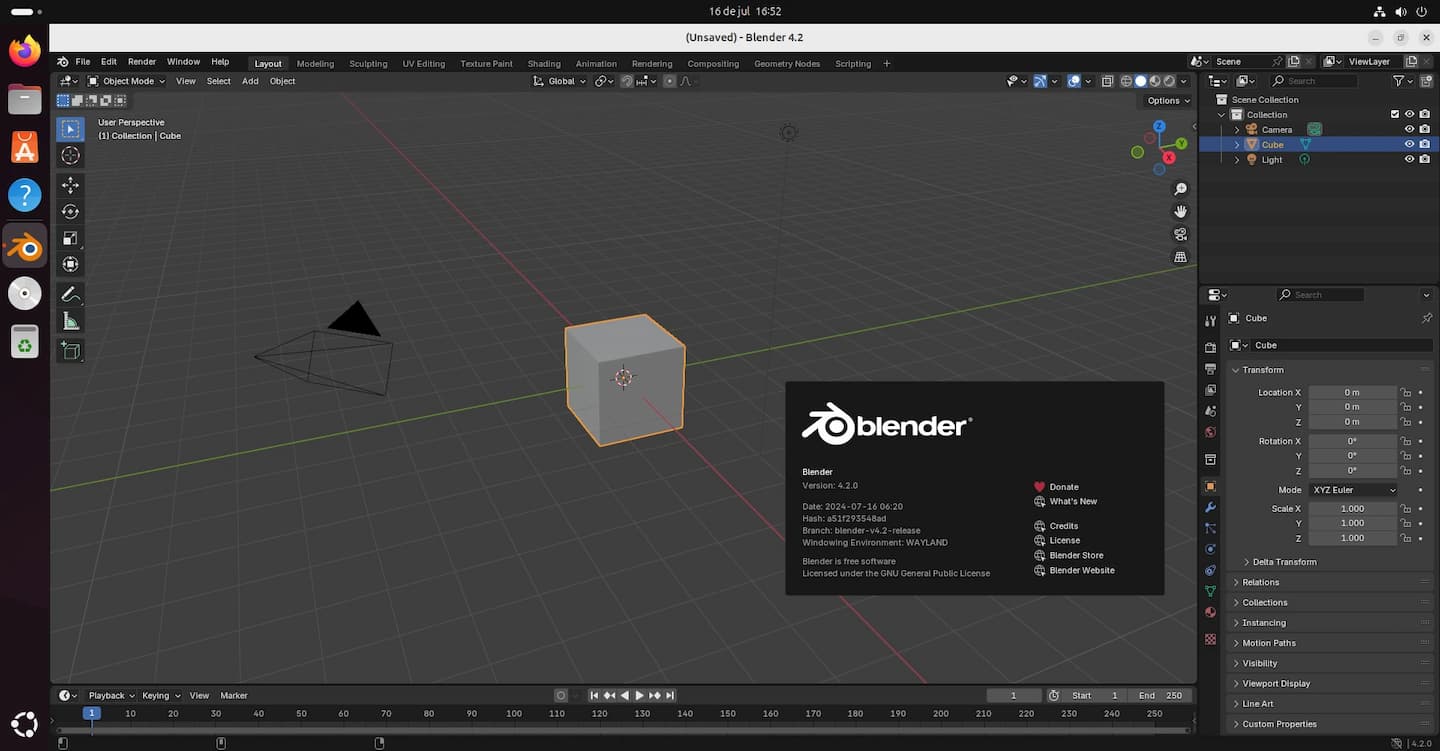Disable Cube in renders
Screen dimensions: 1440x751
(1424, 144)
